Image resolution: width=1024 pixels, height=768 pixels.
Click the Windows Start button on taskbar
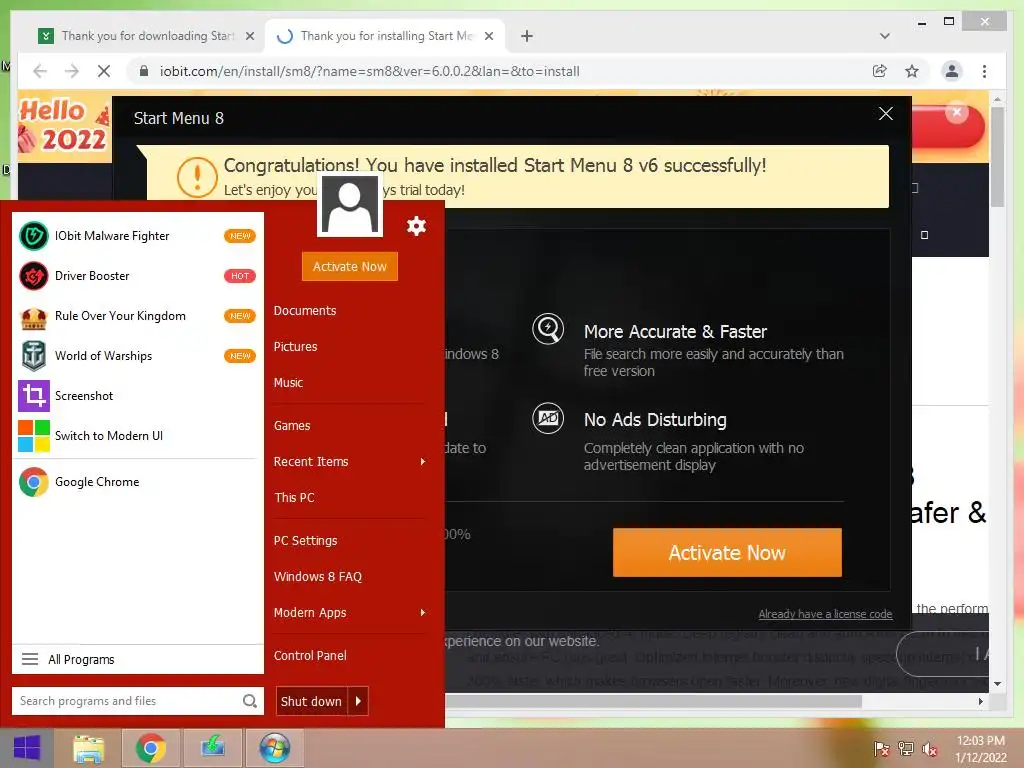[x=26, y=748]
